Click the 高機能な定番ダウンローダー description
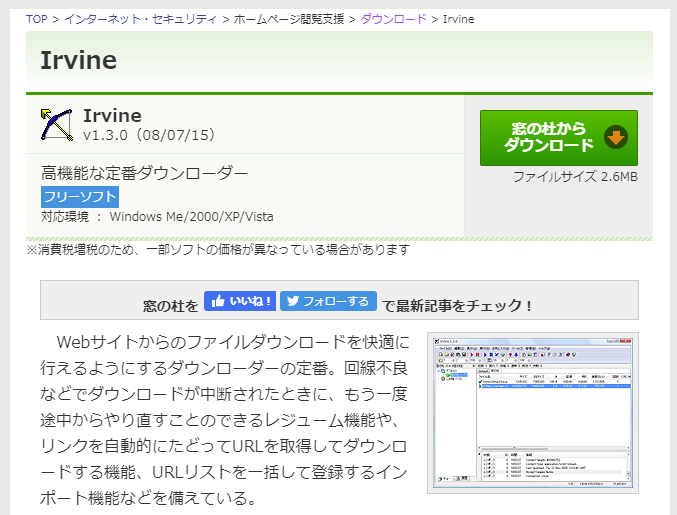This screenshot has height=515, width=677. (x=144, y=173)
